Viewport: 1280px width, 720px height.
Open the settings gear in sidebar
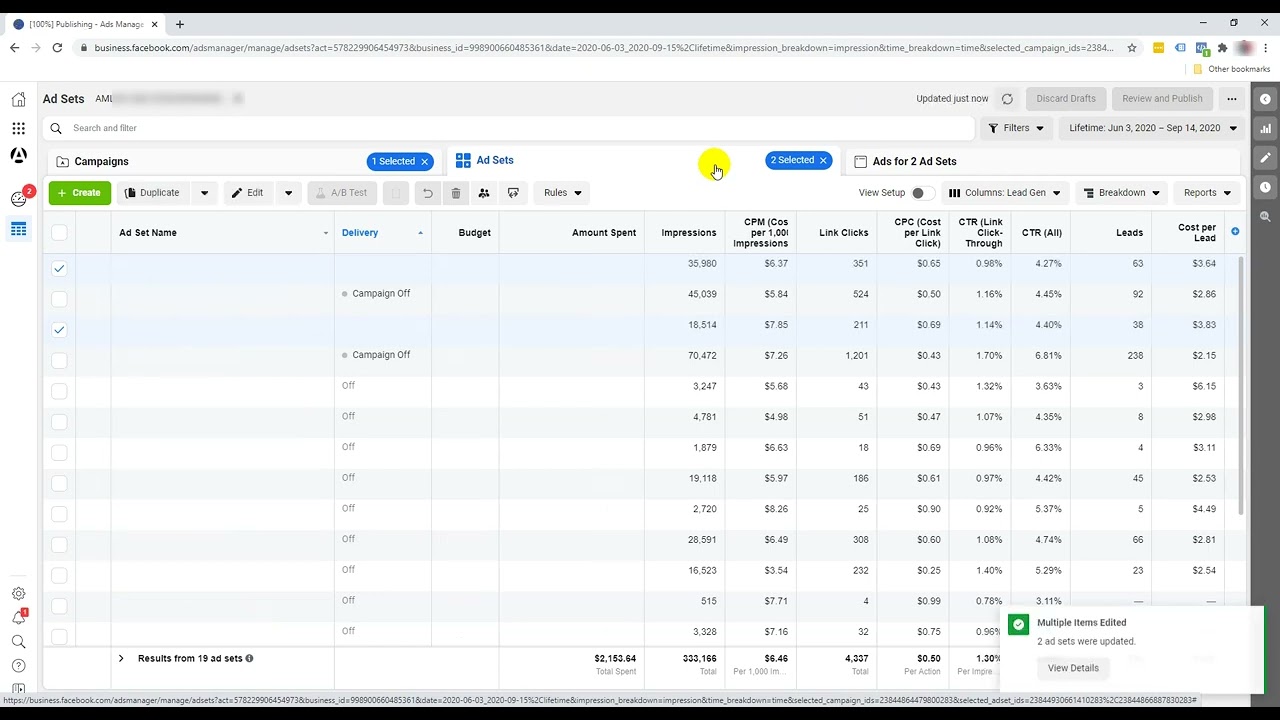pyautogui.click(x=18, y=593)
